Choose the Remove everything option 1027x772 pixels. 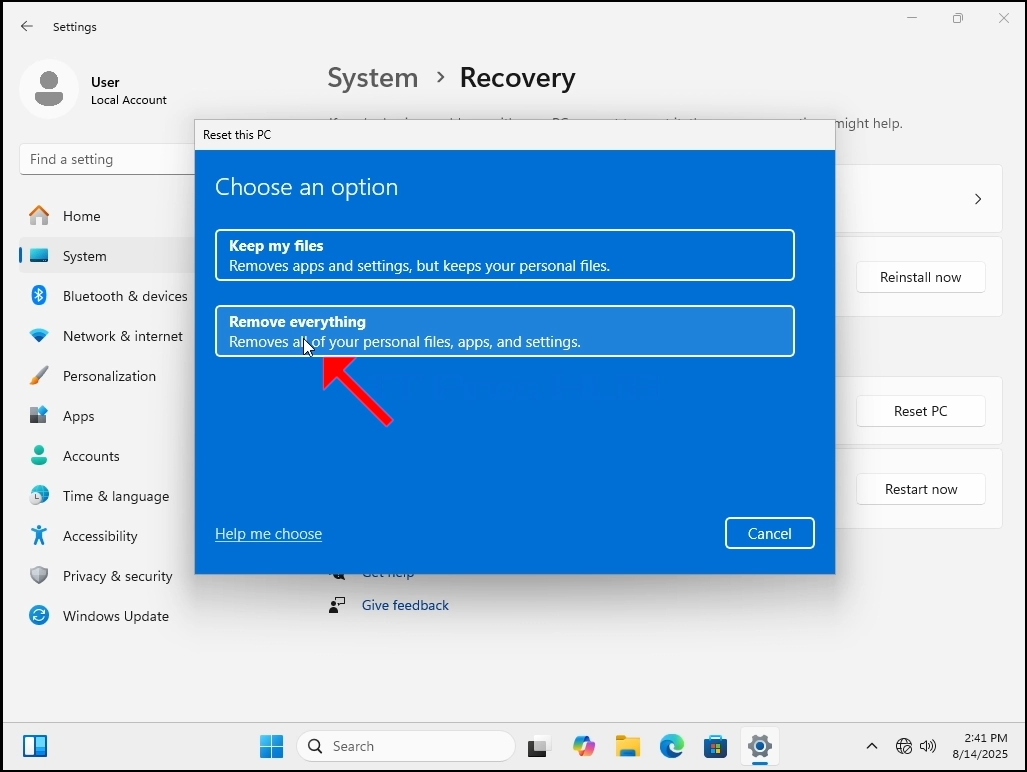pos(504,331)
